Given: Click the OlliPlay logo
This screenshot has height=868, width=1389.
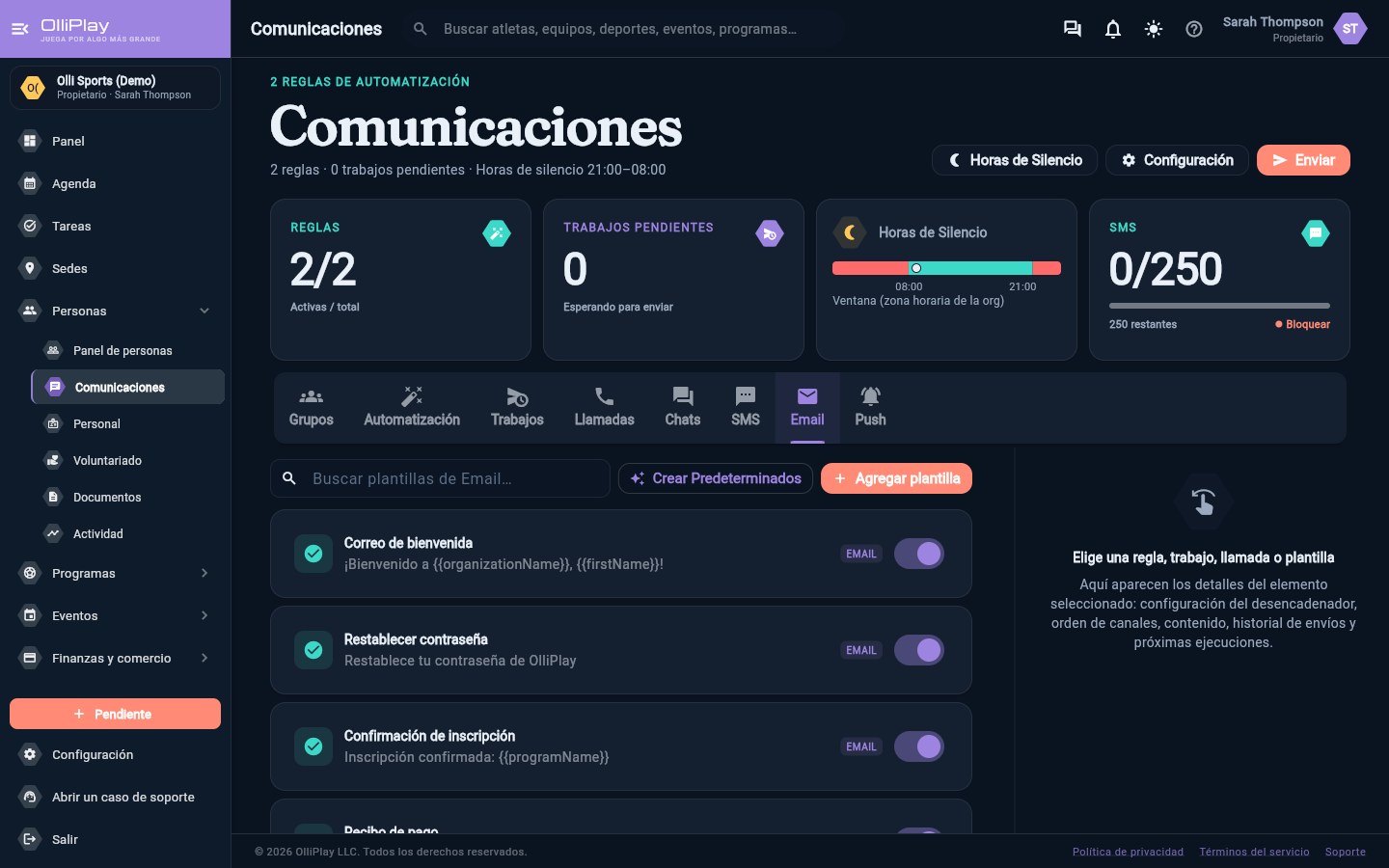Looking at the screenshot, I should coord(100,29).
